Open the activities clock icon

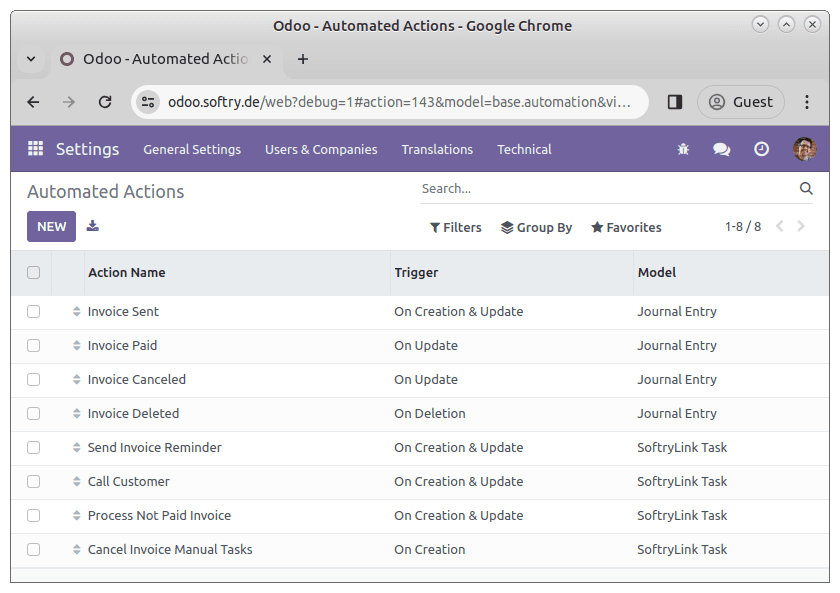point(761,149)
